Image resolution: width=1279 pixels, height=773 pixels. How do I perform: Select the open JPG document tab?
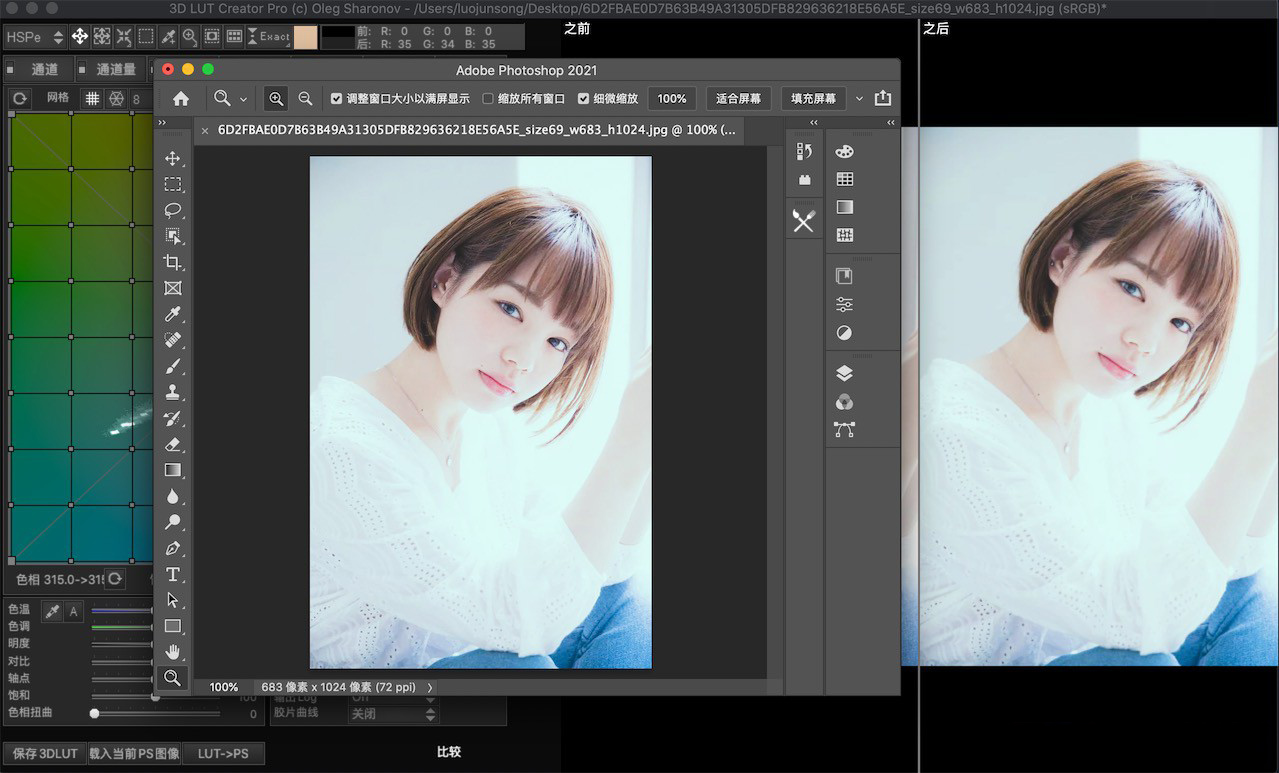coord(469,130)
